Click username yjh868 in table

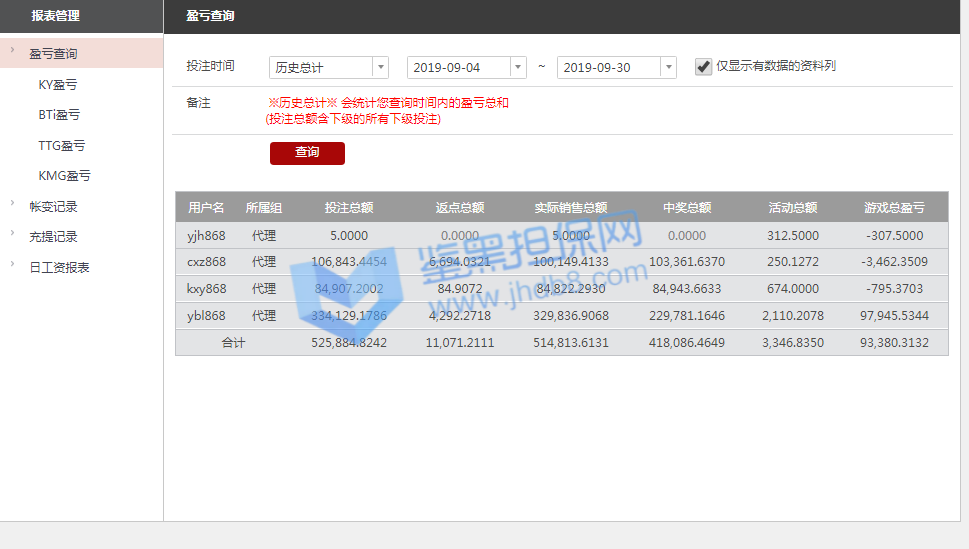[x=206, y=236]
